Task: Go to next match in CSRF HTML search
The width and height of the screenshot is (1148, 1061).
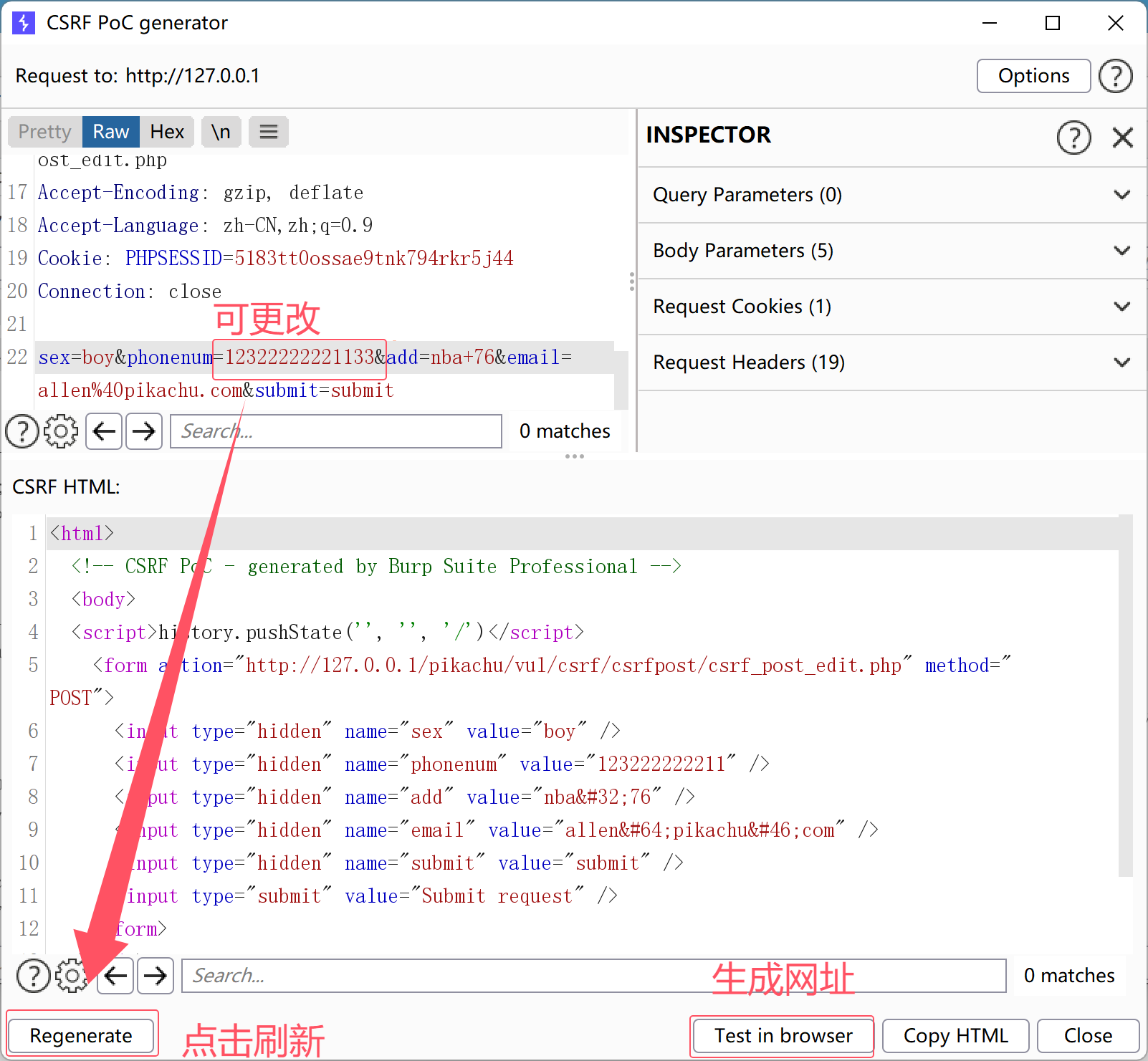Action: click(x=156, y=976)
